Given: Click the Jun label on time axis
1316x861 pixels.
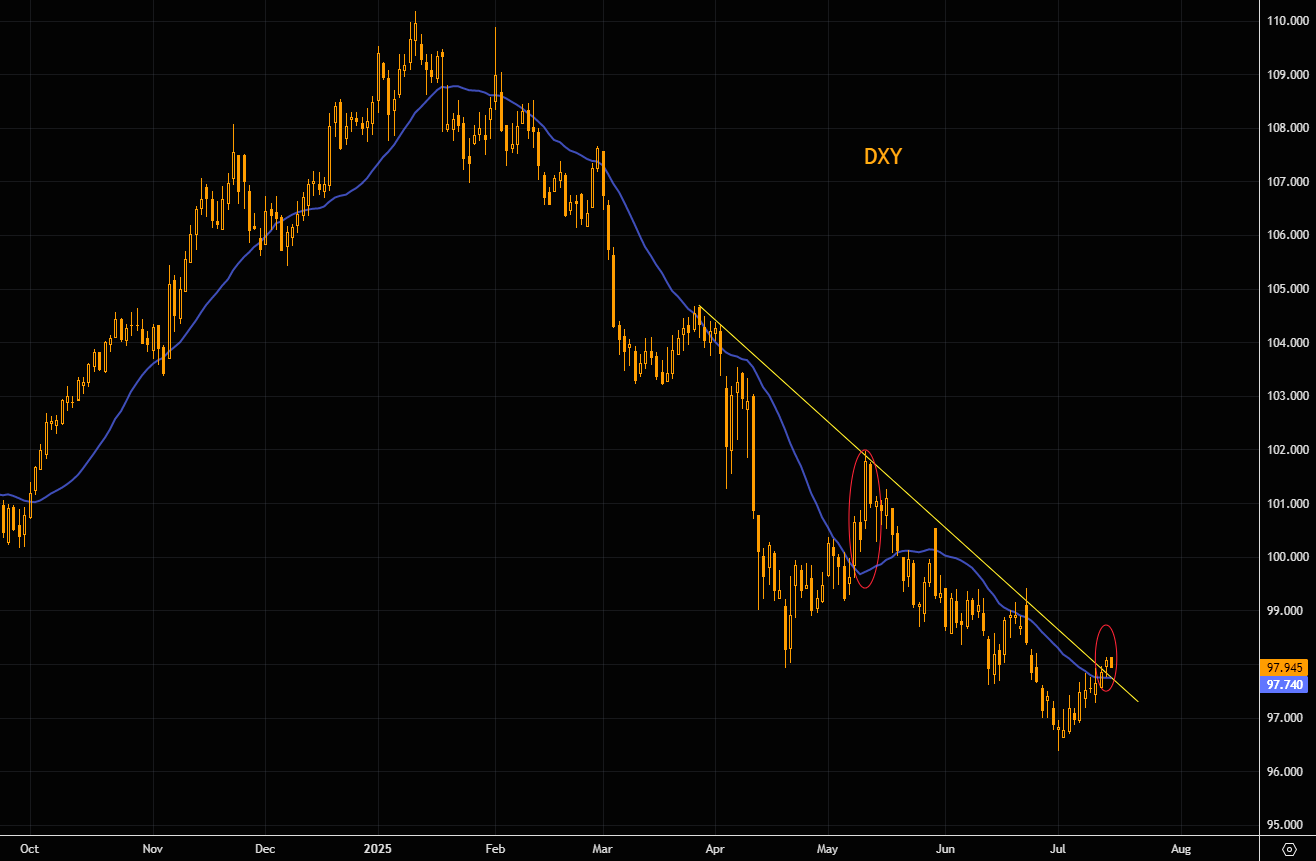Looking at the screenshot, I should 945,847.
